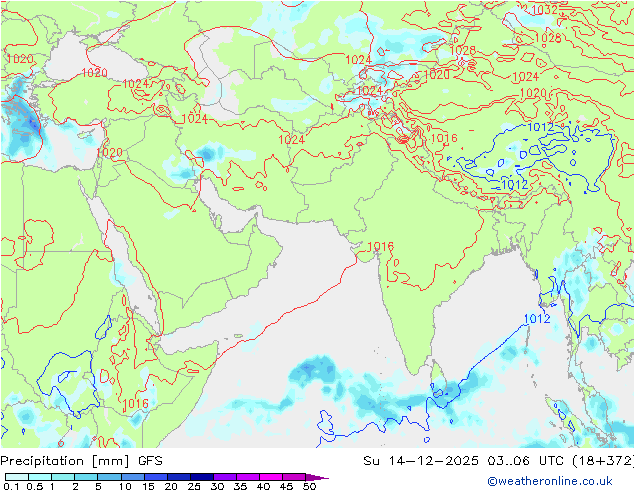Click the legend value '0.1'
The height and width of the screenshot is (490, 634).
[x=11, y=486]
